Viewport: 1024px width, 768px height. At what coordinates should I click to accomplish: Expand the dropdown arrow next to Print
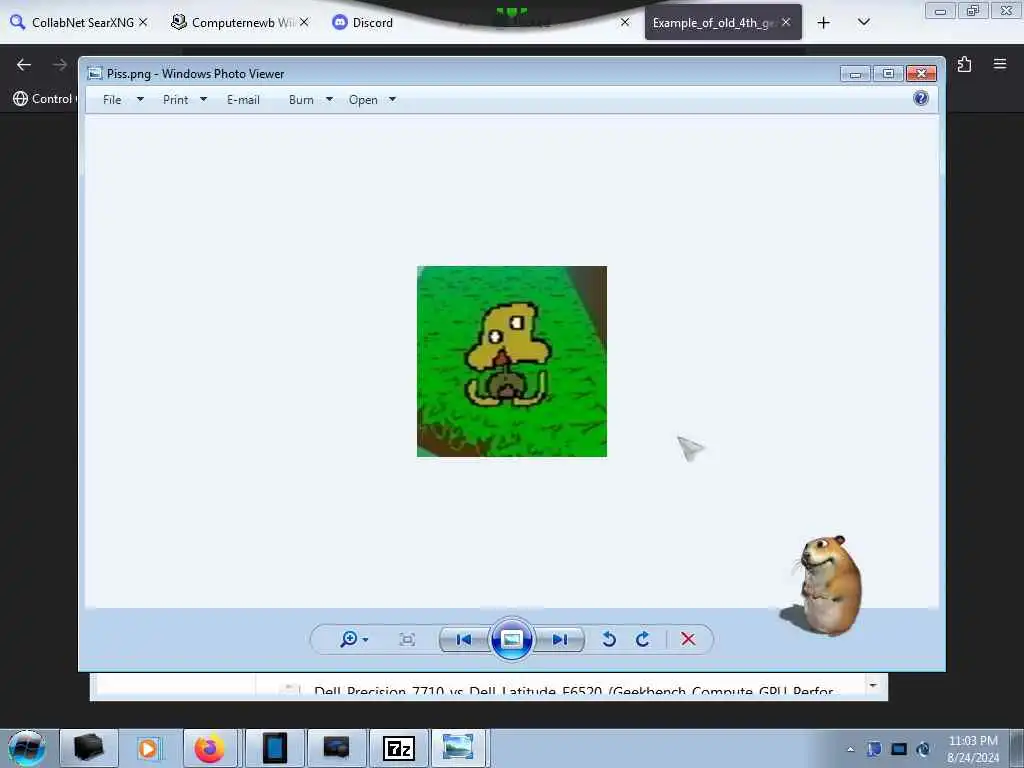[203, 99]
